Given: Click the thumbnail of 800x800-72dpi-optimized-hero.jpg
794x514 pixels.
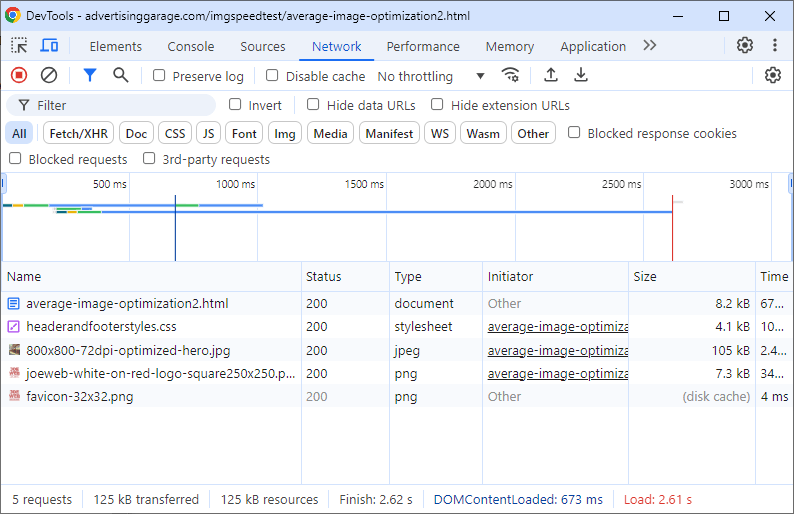Looking at the screenshot, I should coord(14,349).
